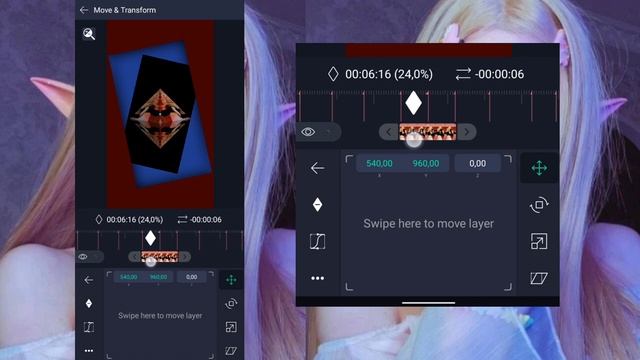Screen dimensions: 640x360
Task: Jump to previous keyframe with the left chevron in the enlarged view
Action: [x=389, y=132]
